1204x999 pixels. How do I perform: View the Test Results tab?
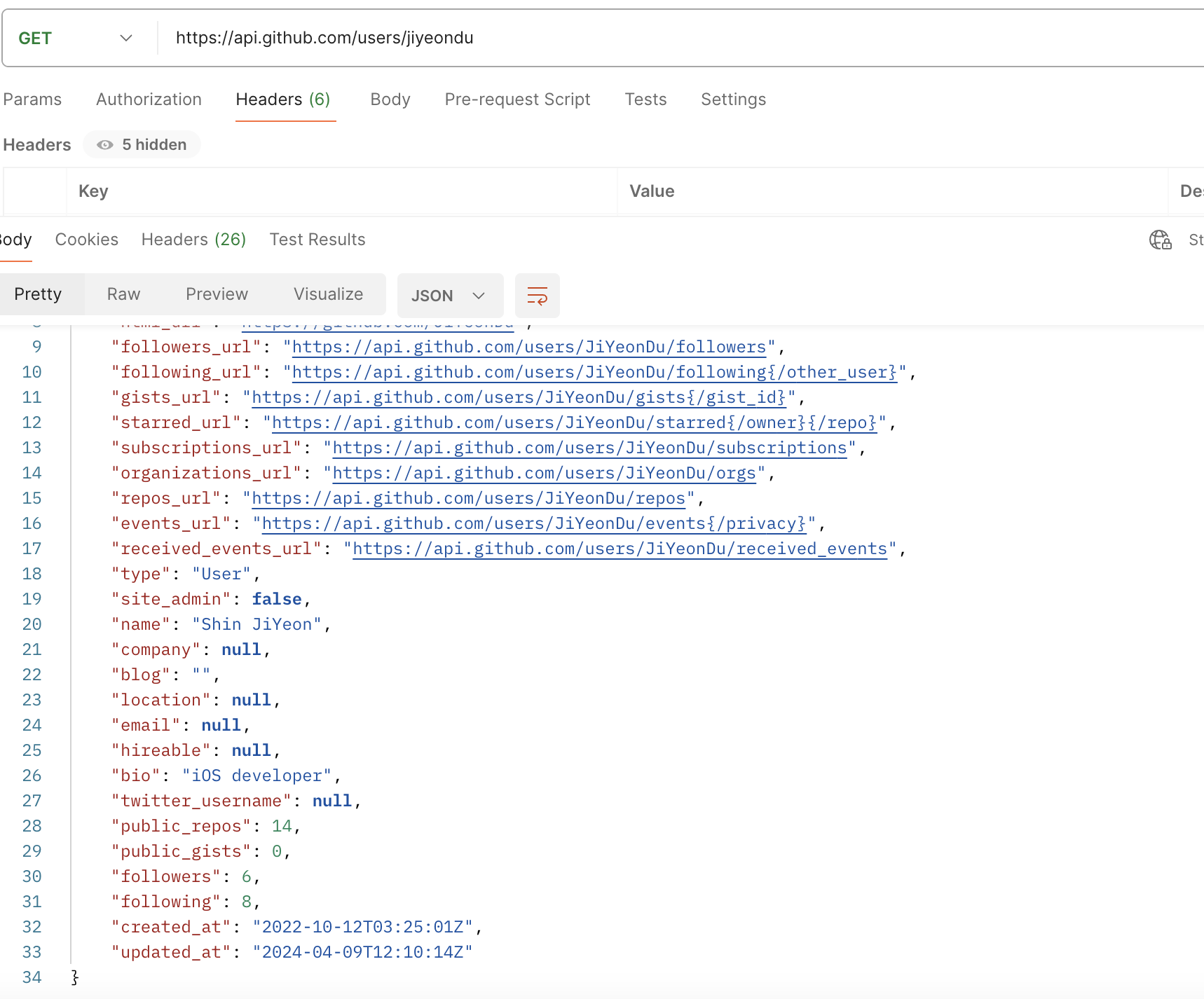317,240
